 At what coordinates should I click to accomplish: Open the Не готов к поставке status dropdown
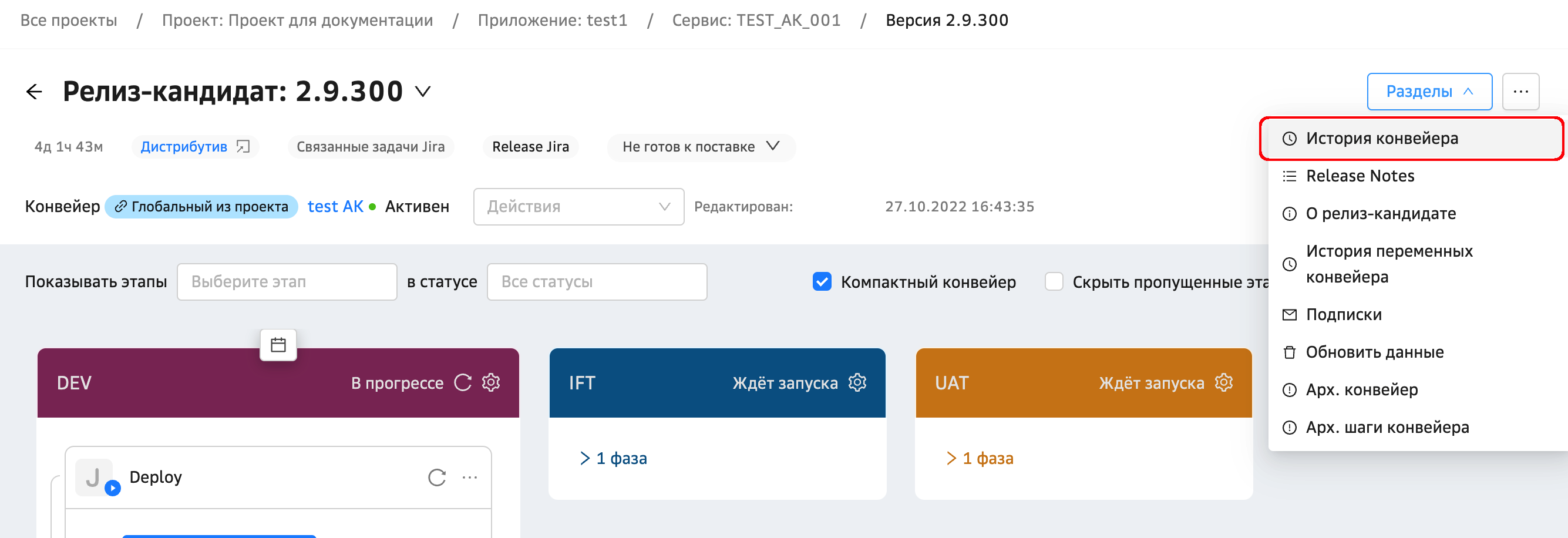coord(701,147)
